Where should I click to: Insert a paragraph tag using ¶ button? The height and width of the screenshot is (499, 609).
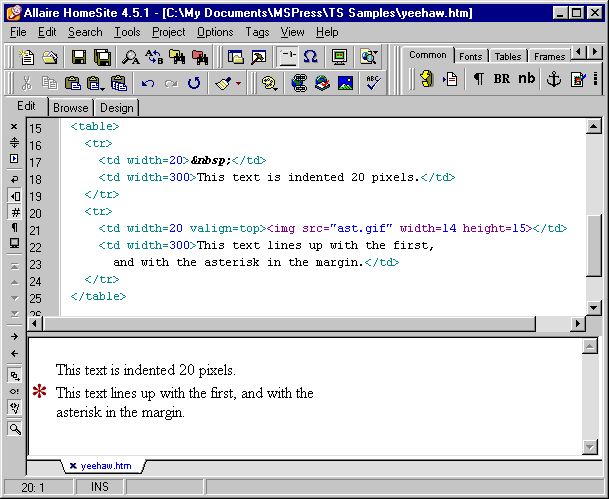click(x=478, y=80)
